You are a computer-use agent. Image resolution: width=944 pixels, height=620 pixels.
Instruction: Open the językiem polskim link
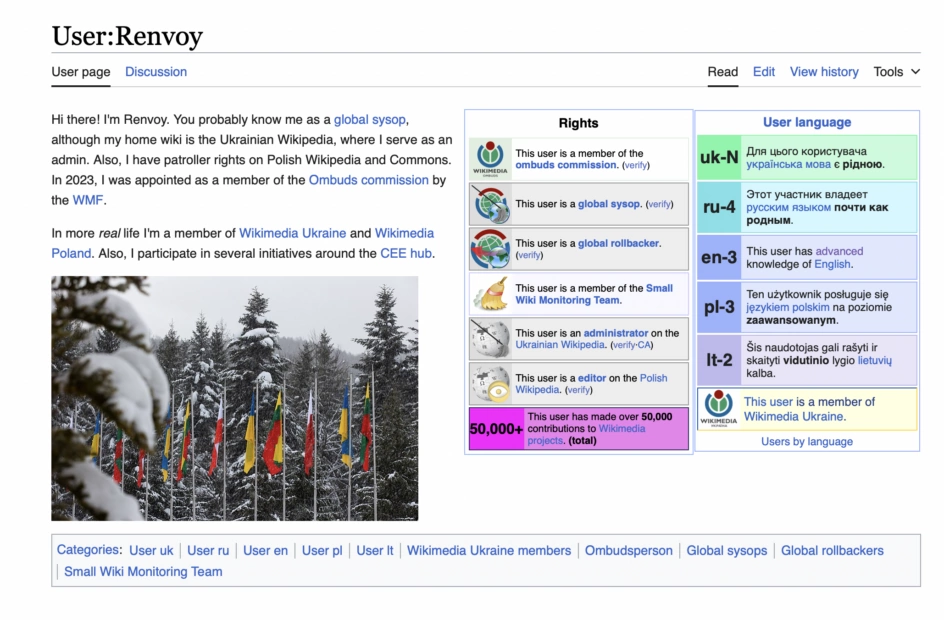point(787,308)
